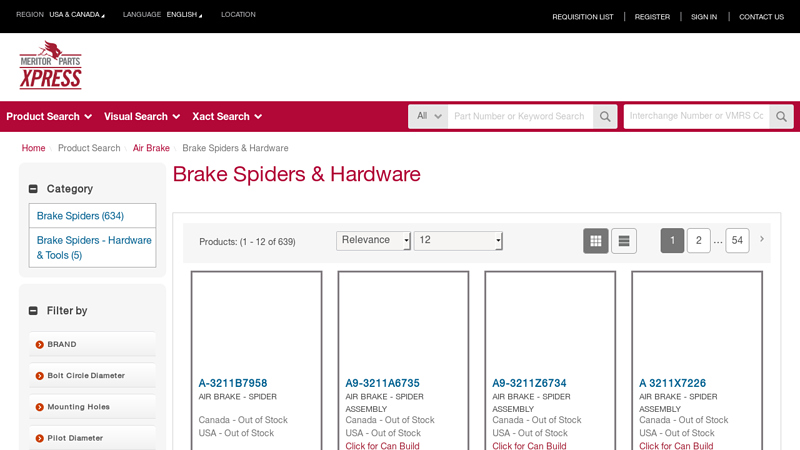The image size is (800, 450).
Task: Go to Air Brake breadcrumb
Action: (x=151, y=148)
